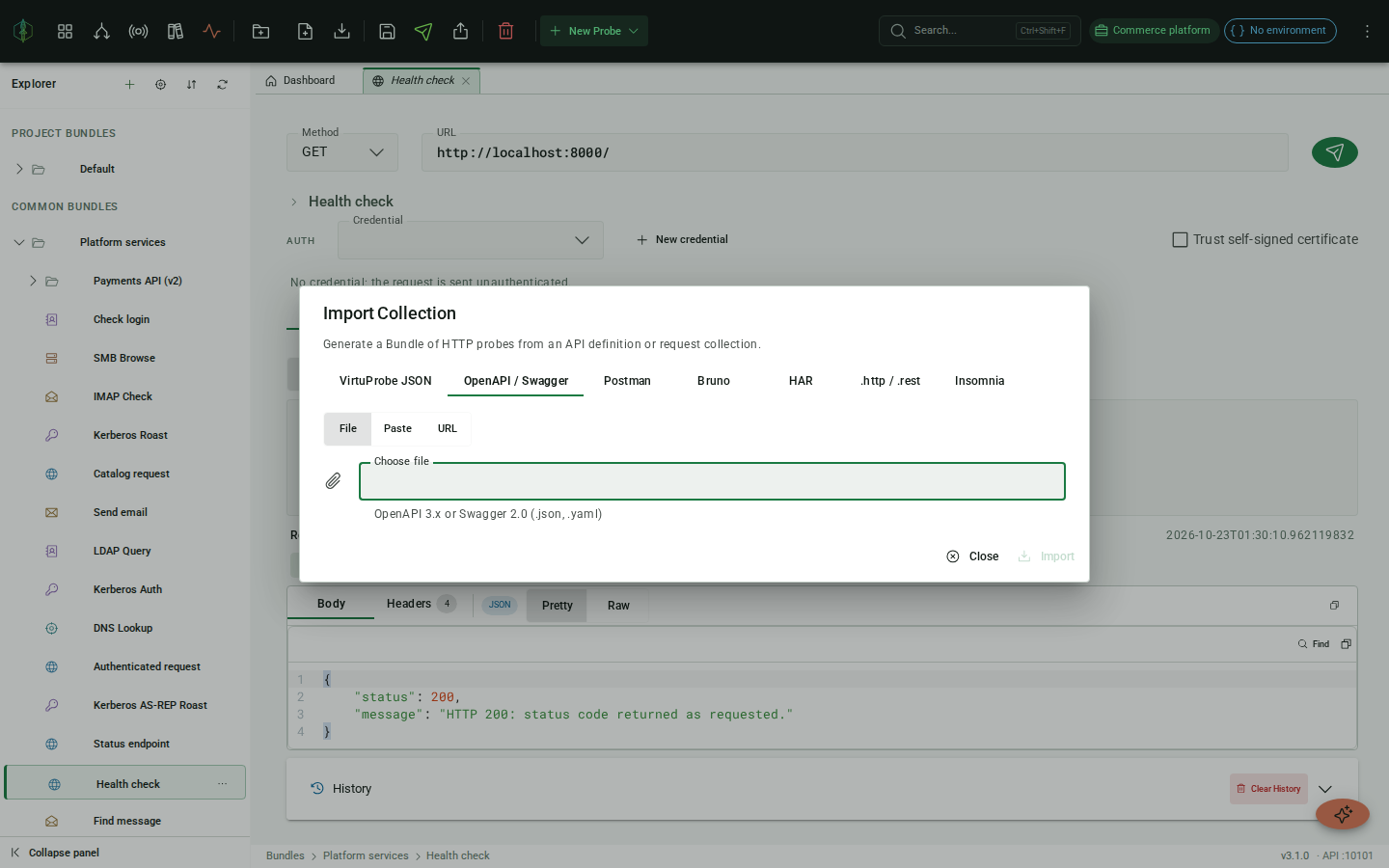Close the Import Collection dialog
This screenshot has height=868, width=1389.
[972, 556]
